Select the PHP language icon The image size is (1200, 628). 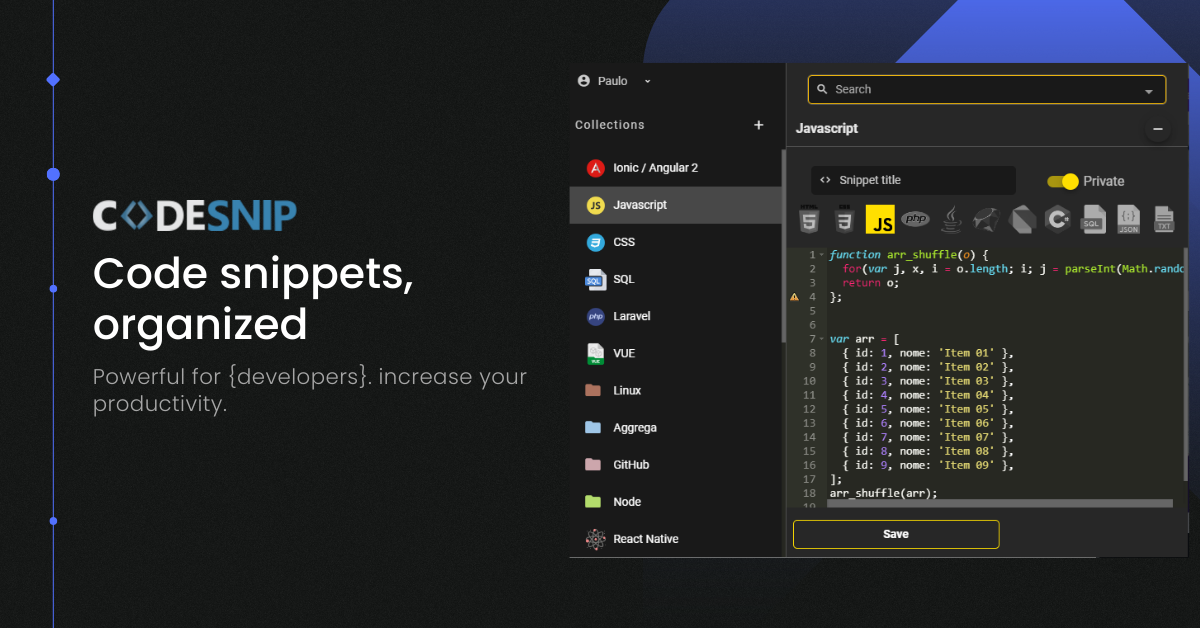pos(915,219)
